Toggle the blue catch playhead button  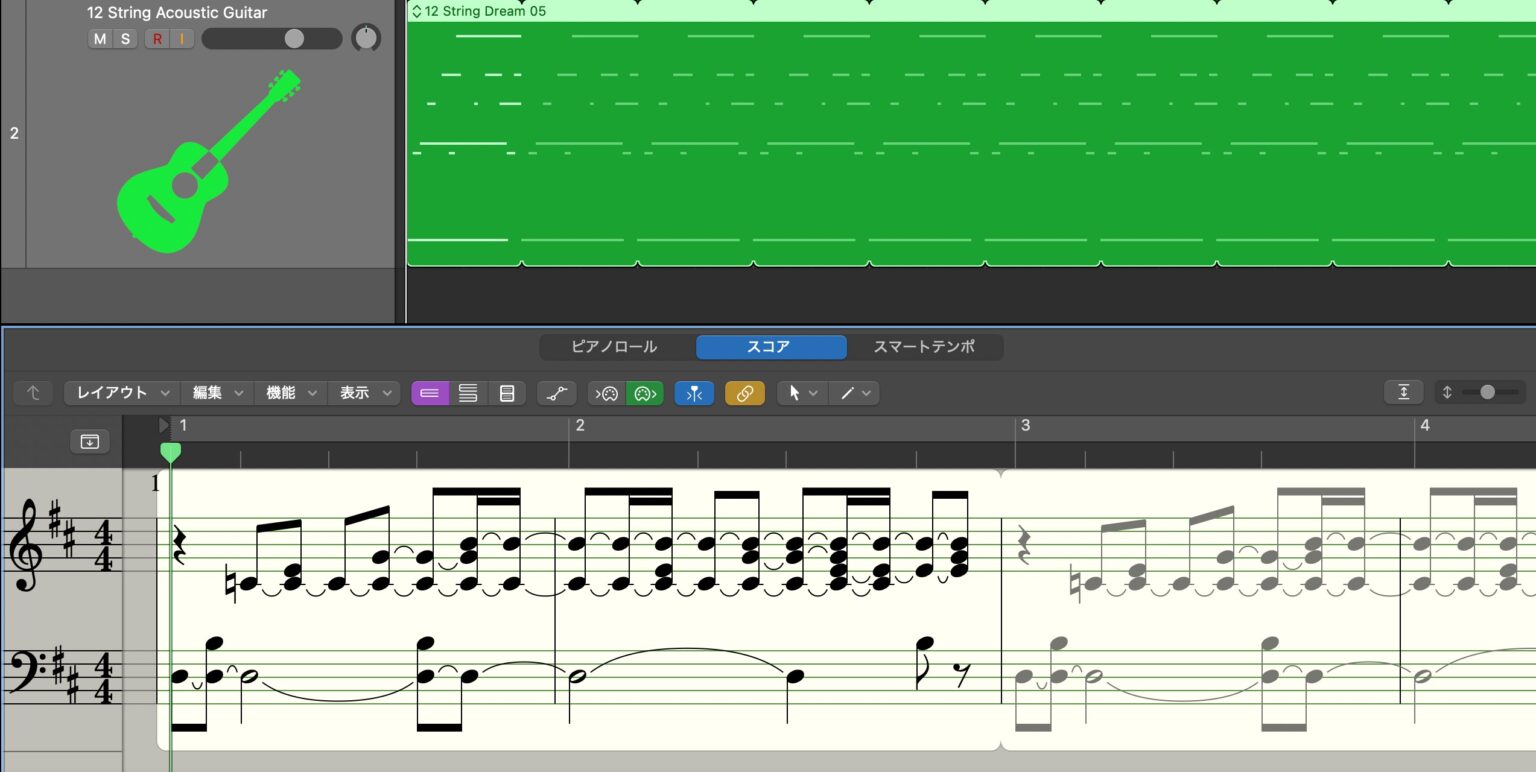(694, 393)
